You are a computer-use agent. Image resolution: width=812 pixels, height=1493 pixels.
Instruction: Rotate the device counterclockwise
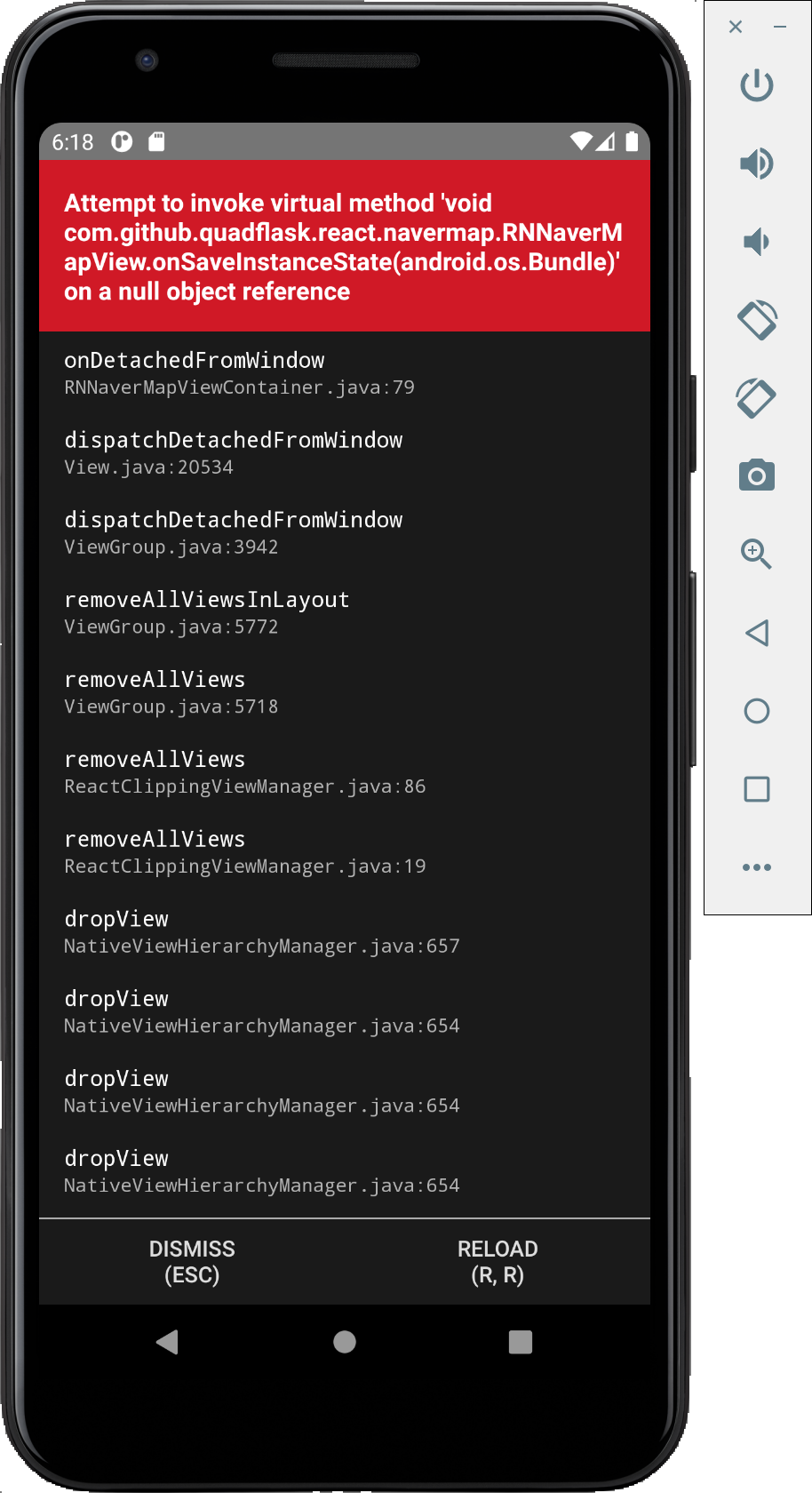pyautogui.click(x=756, y=320)
